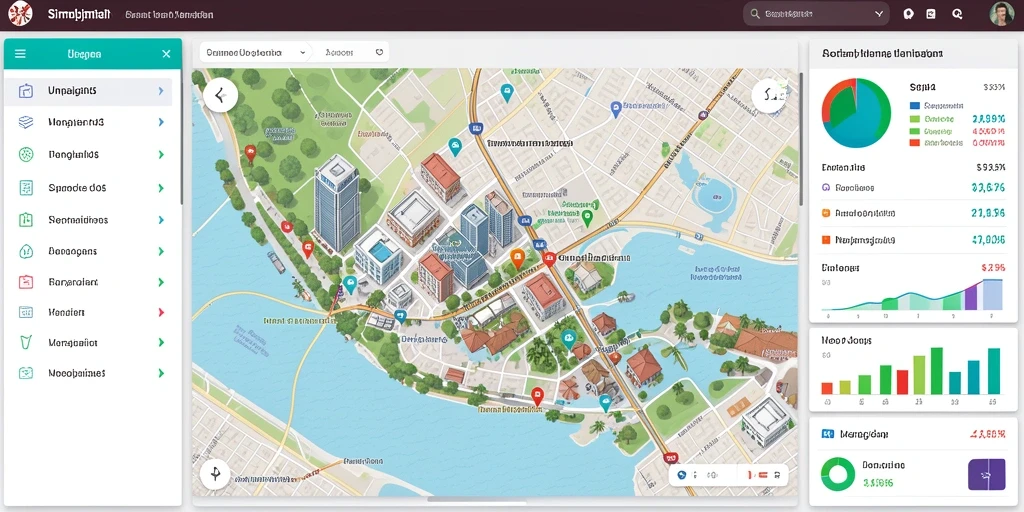Select the orange location pin on the map
The image size is (1024, 512).
tap(517, 259)
